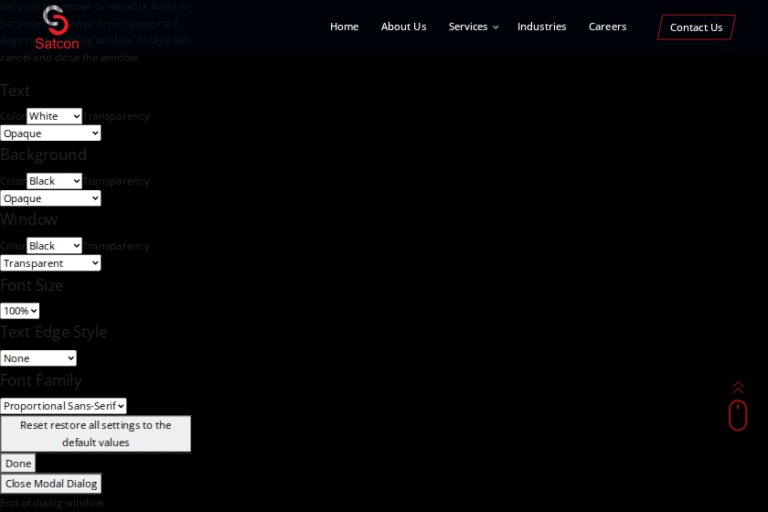768x512 pixels.
Task: Open the Window Color dropdown
Action: click(x=54, y=246)
